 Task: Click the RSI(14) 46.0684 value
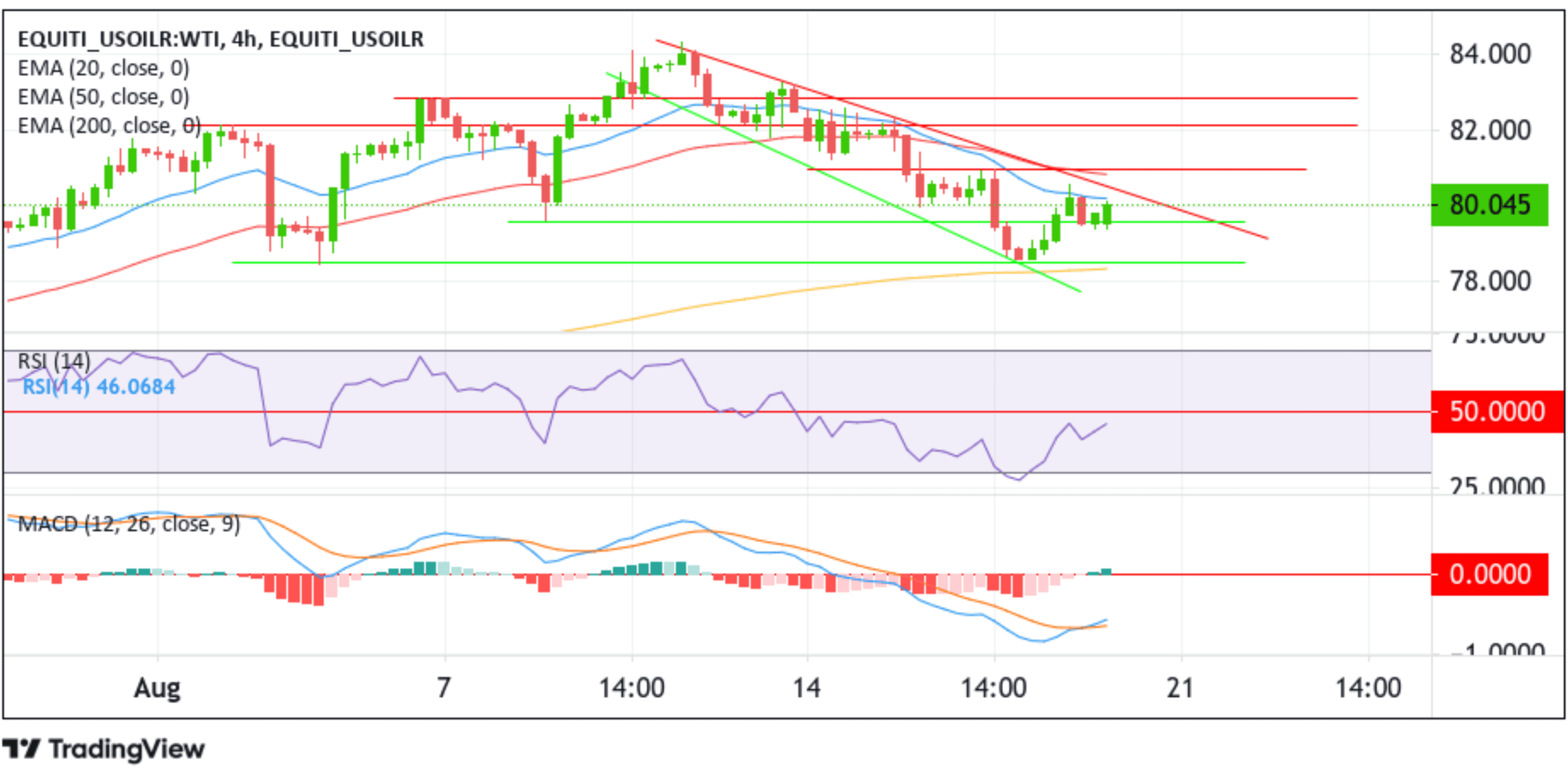(x=98, y=386)
